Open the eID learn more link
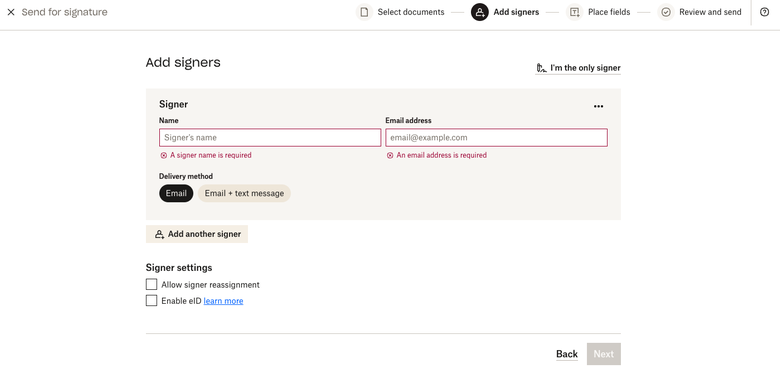Viewport: 780px width, 380px height. pyautogui.click(x=223, y=301)
